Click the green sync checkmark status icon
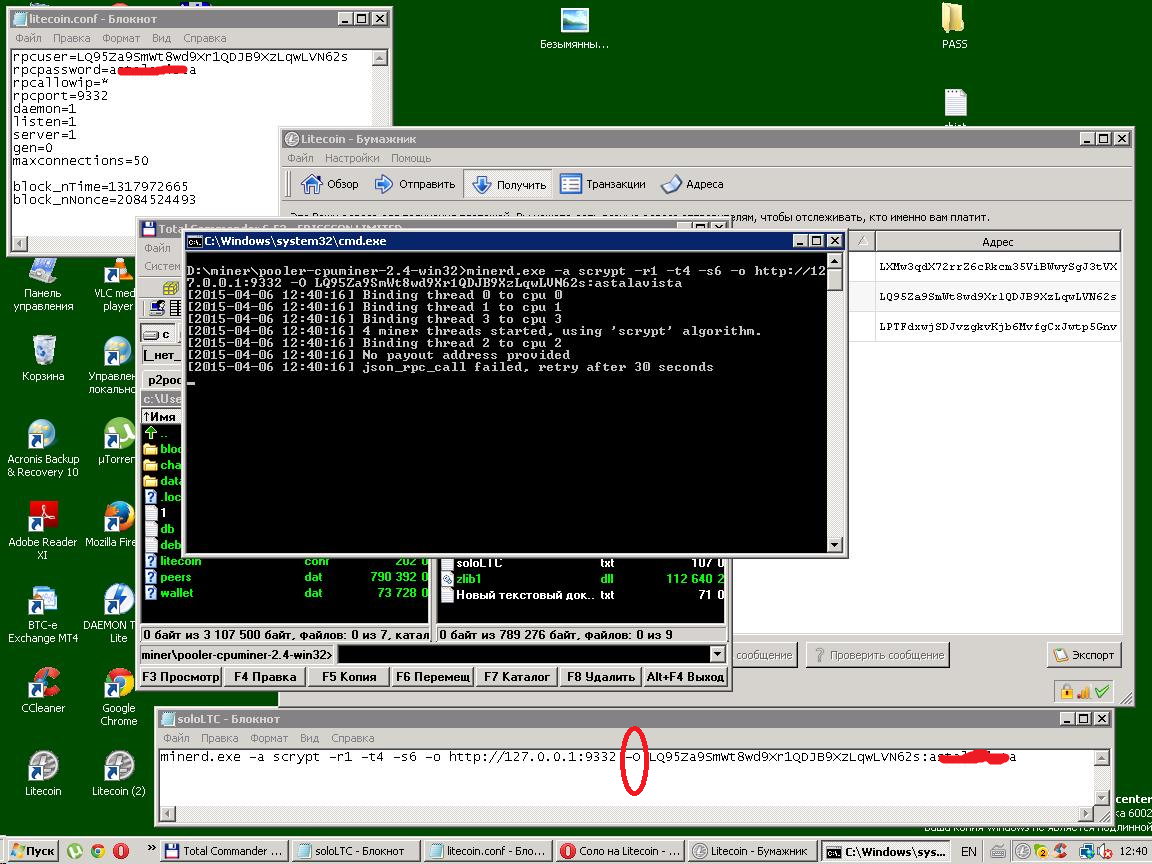 (1101, 691)
